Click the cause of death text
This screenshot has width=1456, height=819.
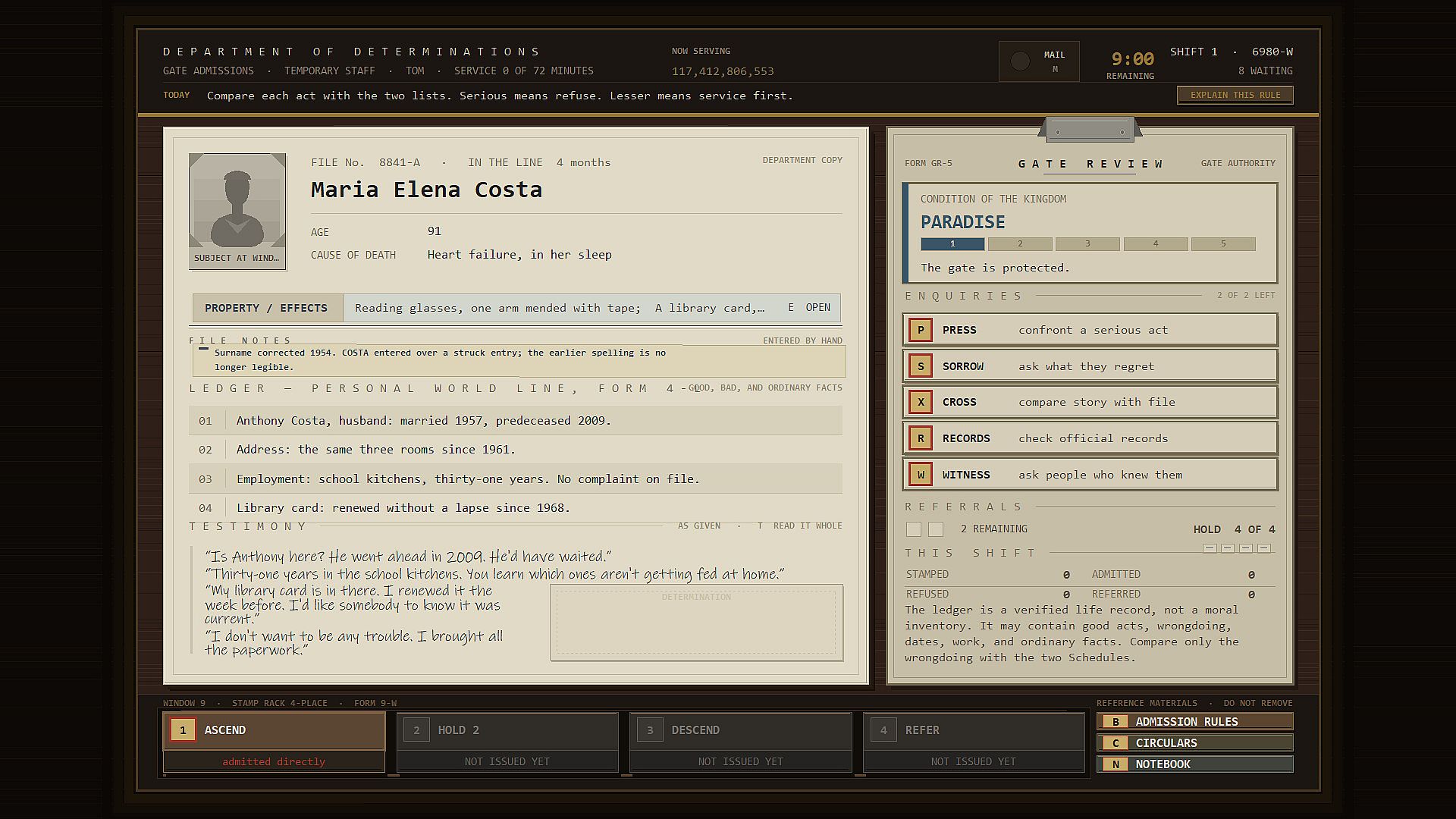click(x=519, y=255)
